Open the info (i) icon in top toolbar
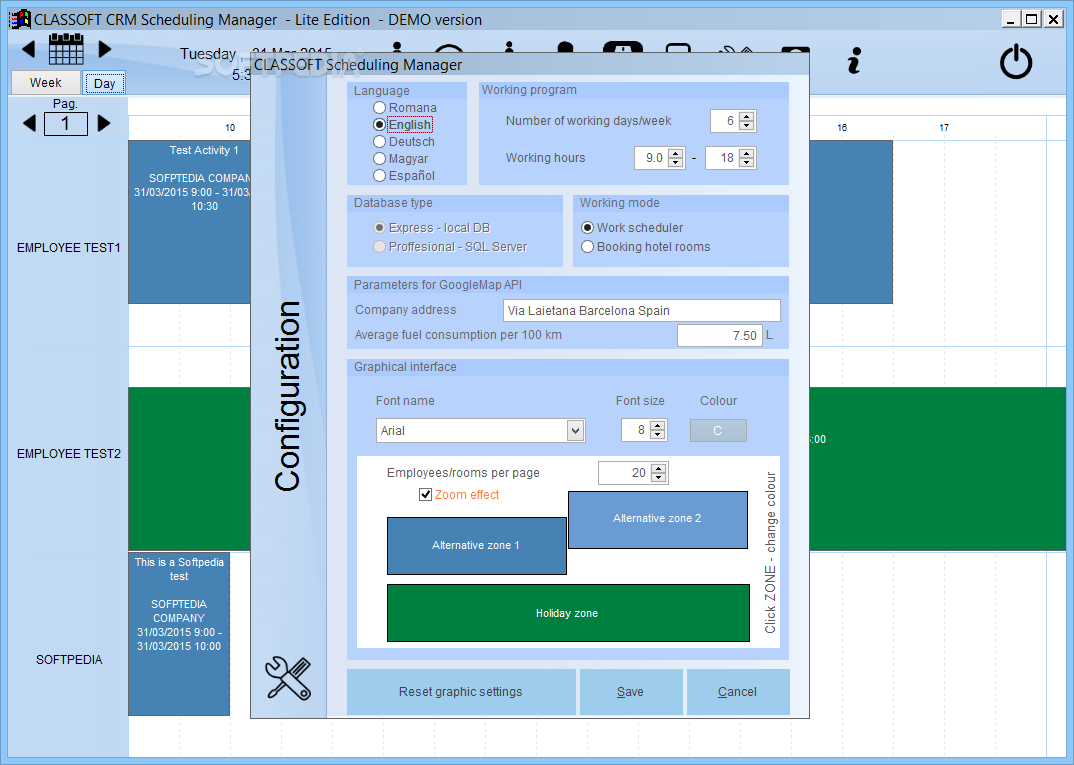The height and width of the screenshot is (765, 1074). (853, 61)
